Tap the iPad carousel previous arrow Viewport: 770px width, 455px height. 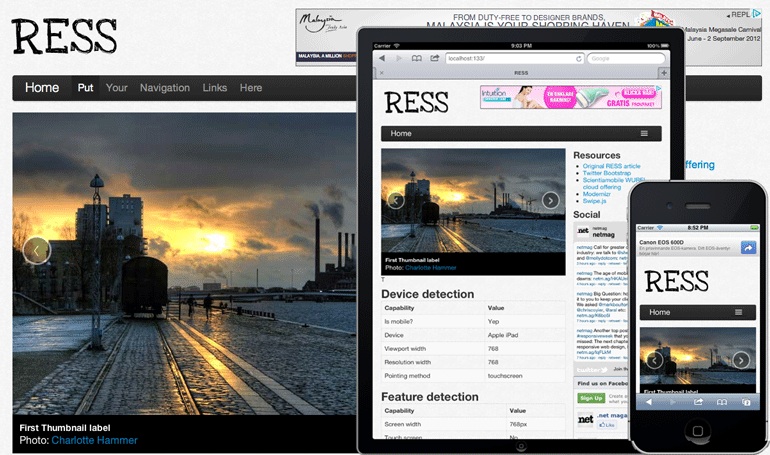[x=396, y=200]
